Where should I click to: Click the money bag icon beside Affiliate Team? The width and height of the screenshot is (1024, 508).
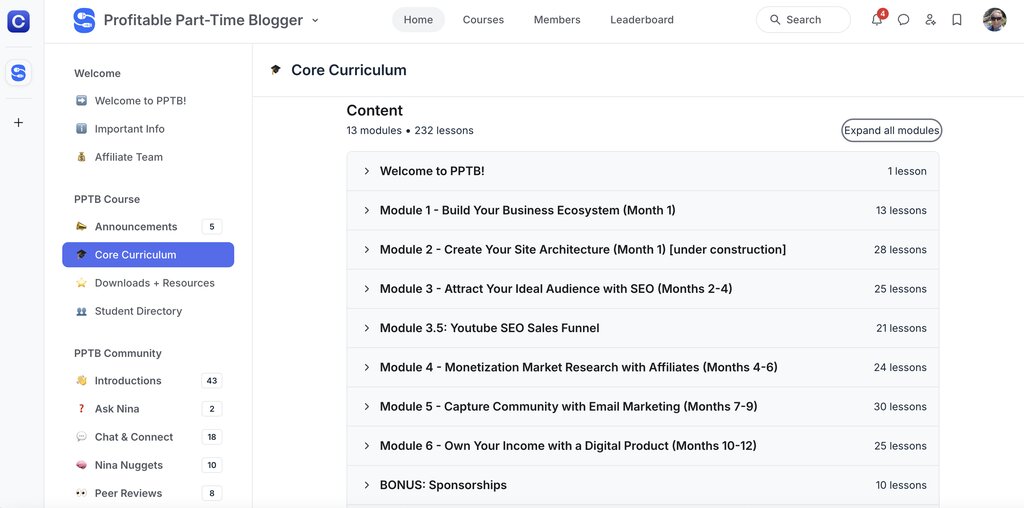[81, 157]
